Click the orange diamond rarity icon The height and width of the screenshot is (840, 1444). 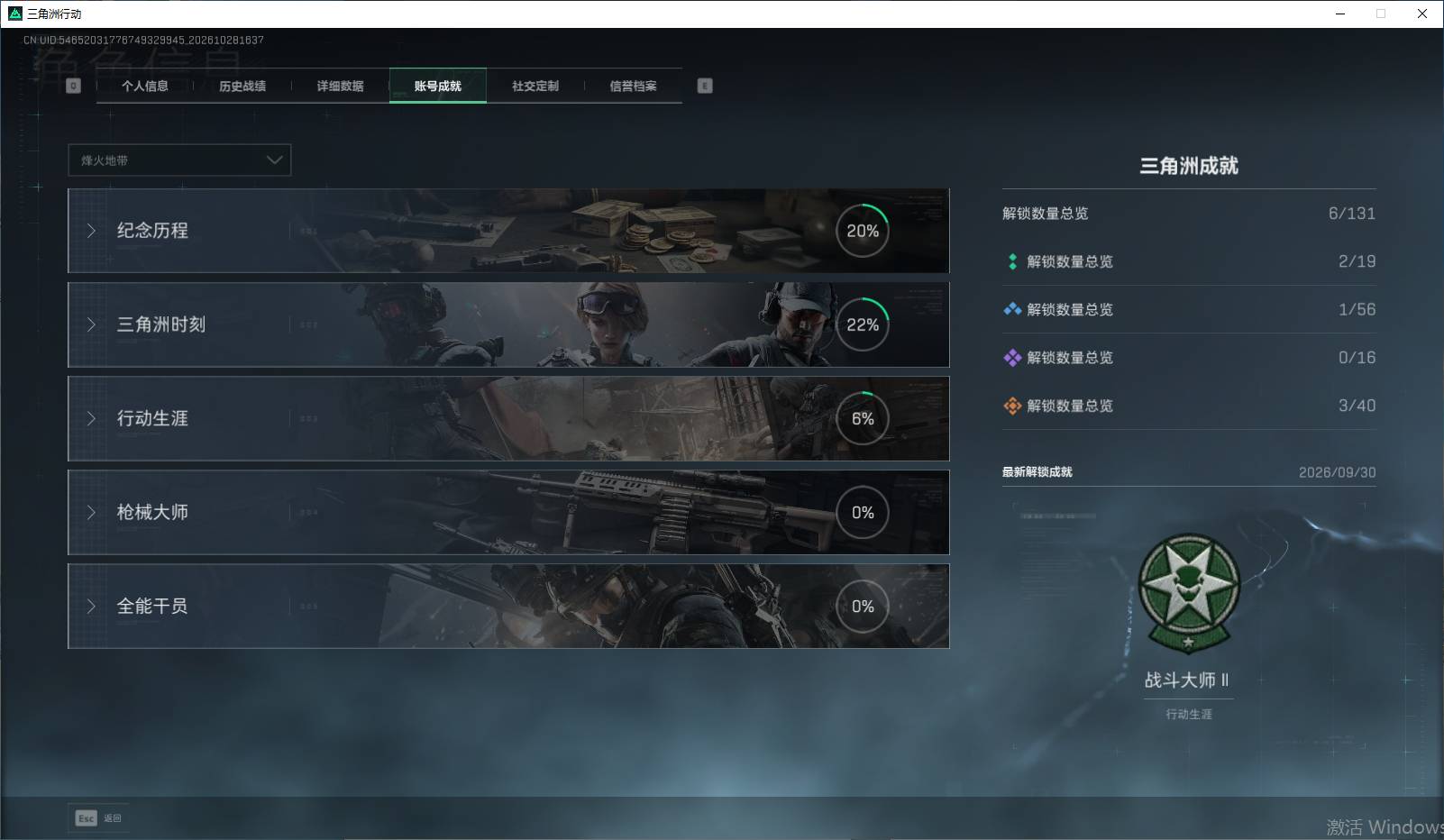(x=1012, y=406)
